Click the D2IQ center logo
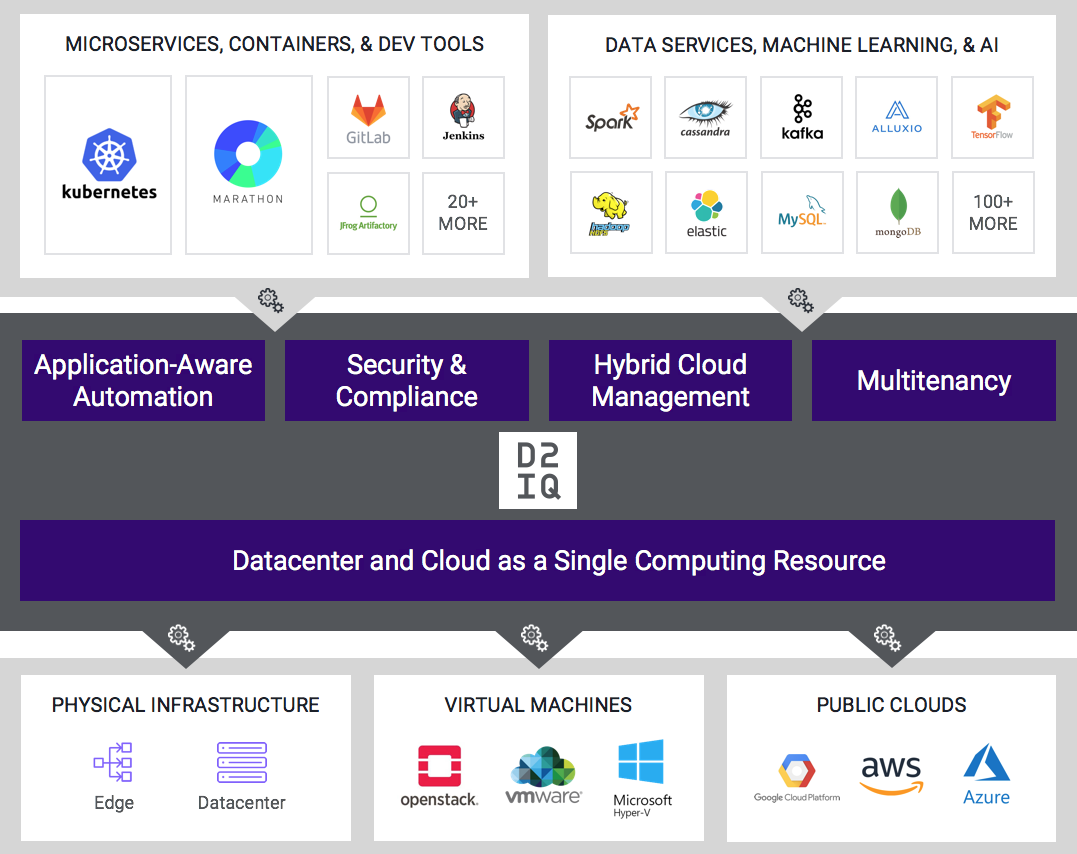The image size is (1077, 854). coord(538,471)
